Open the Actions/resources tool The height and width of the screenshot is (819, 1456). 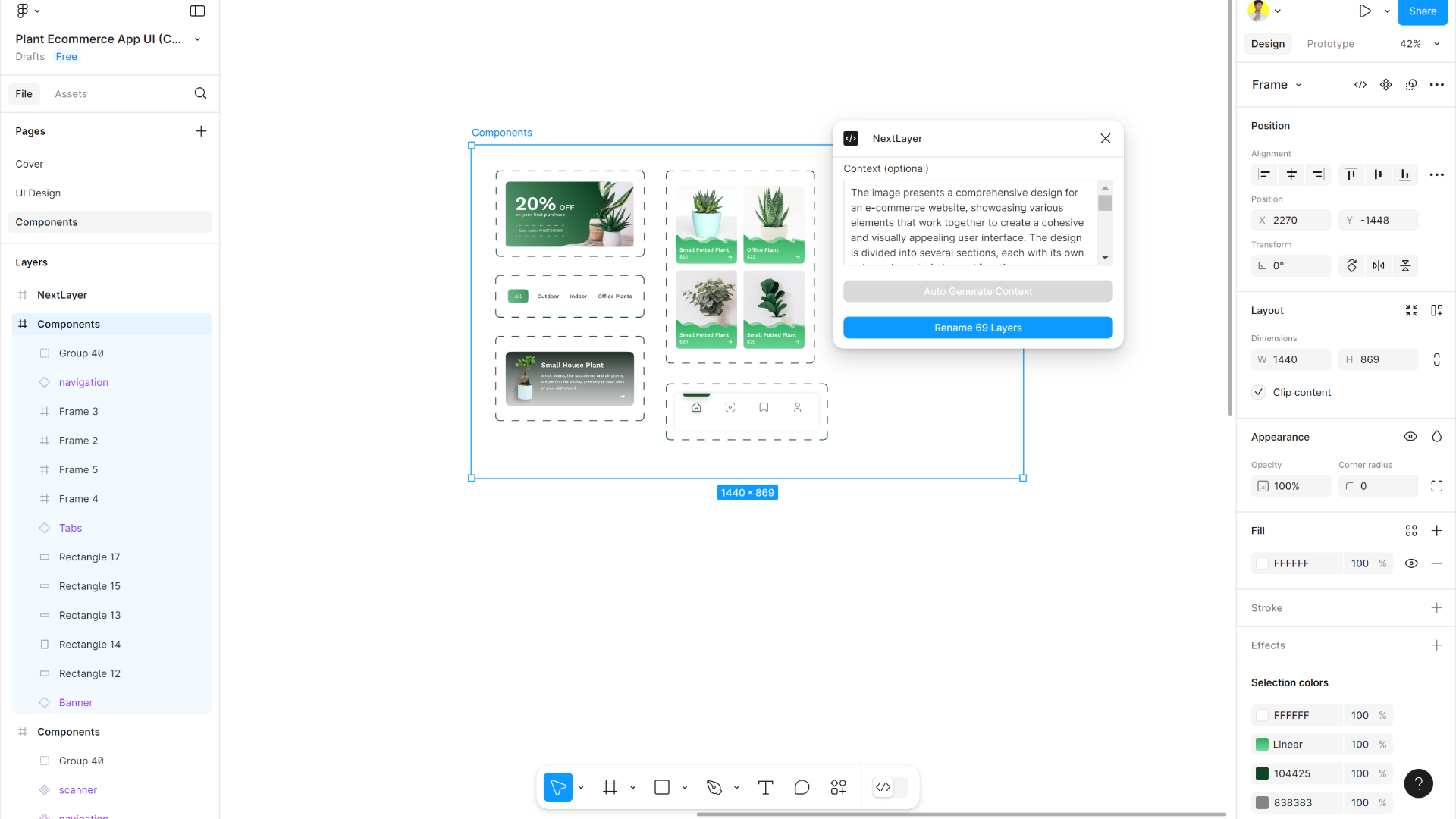click(x=838, y=788)
